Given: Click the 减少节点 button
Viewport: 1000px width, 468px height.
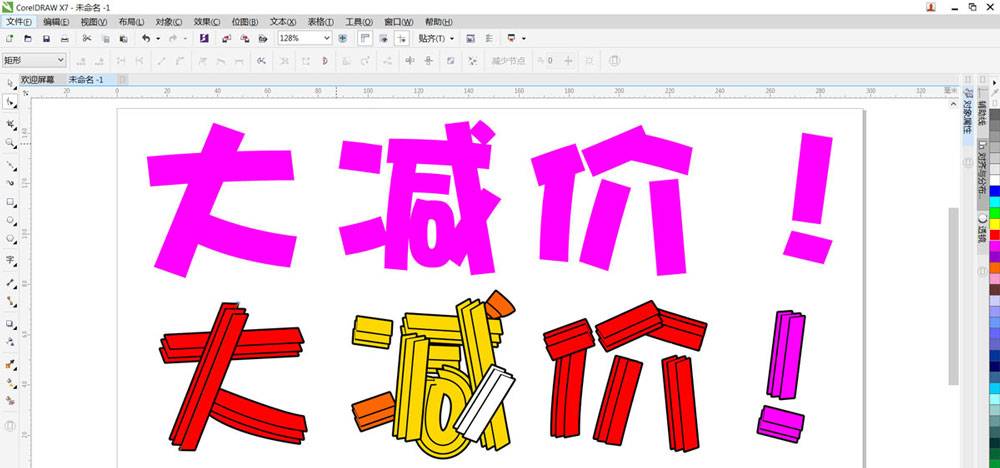Looking at the screenshot, I should point(509,60).
